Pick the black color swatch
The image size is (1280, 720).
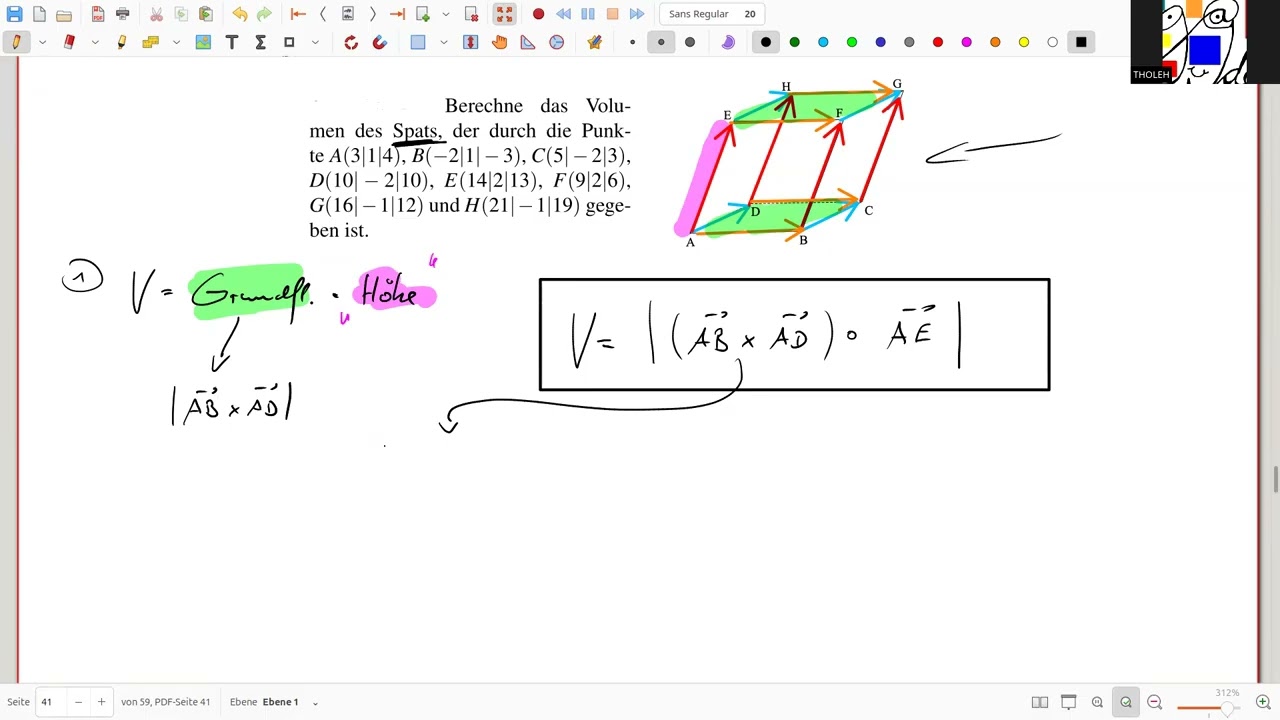pos(766,42)
